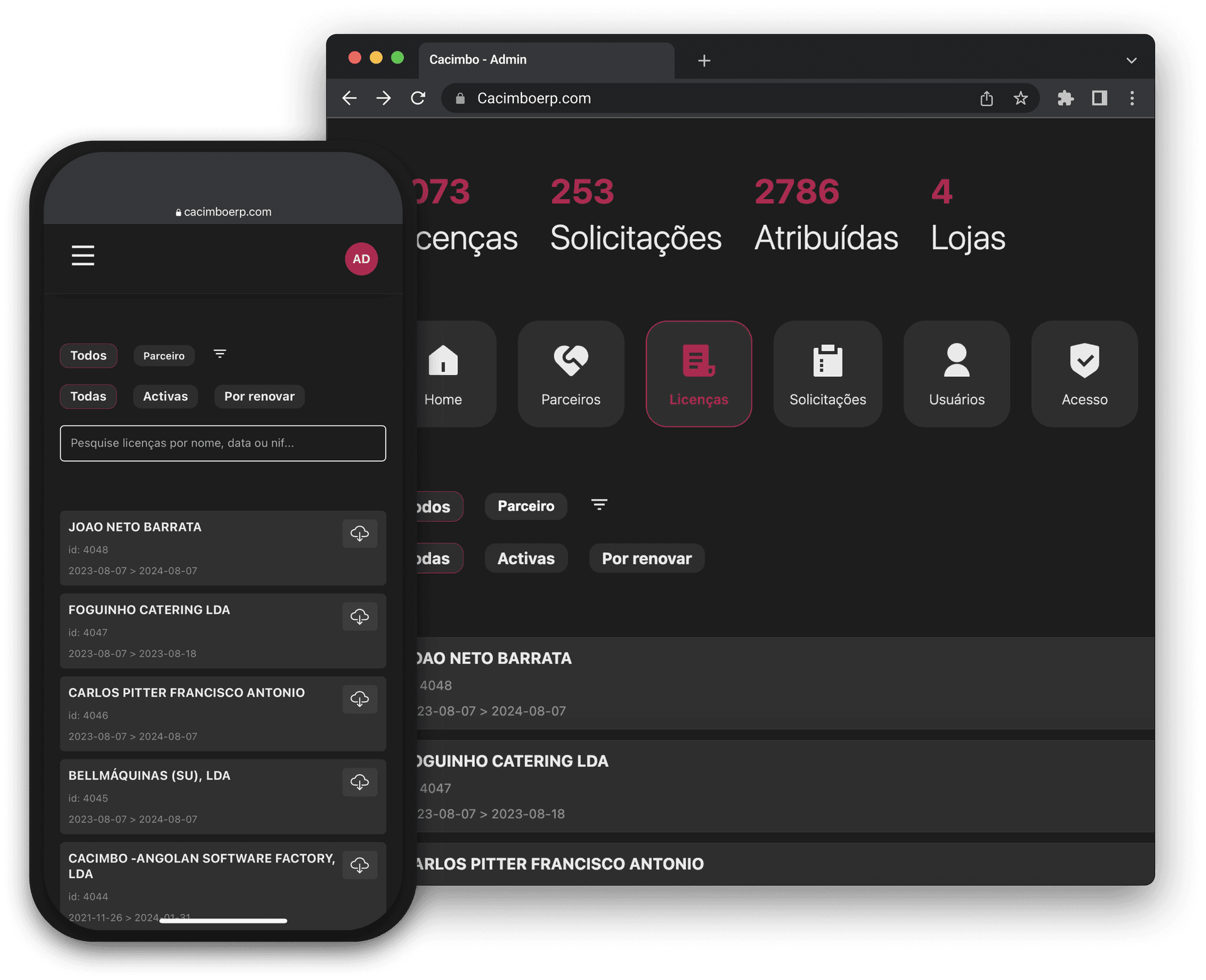Reload the page in the browser
Viewport: 1206px width, 980px height.
pyautogui.click(x=418, y=98)
